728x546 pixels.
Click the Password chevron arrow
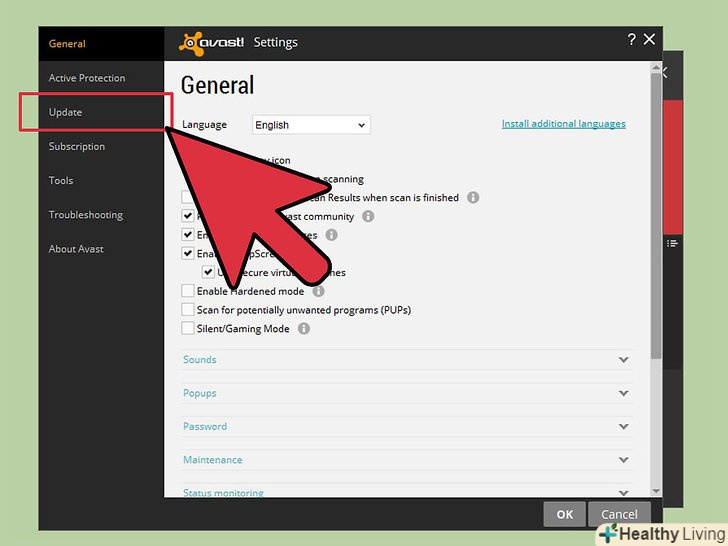(624, 427)
